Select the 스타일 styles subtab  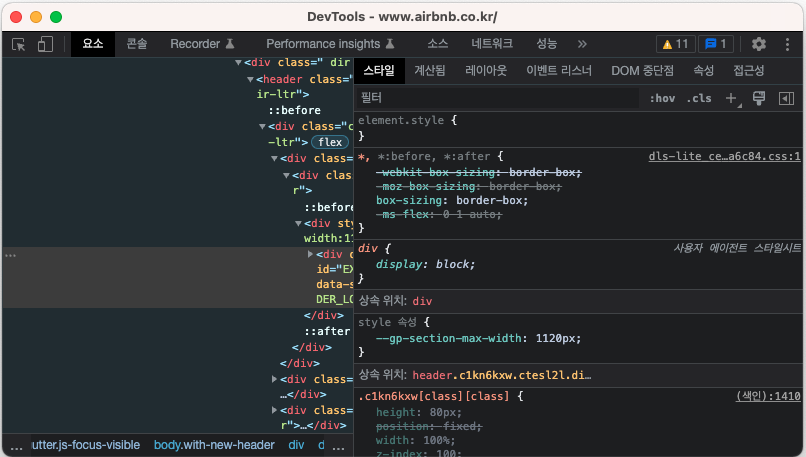tap(379, 70)
